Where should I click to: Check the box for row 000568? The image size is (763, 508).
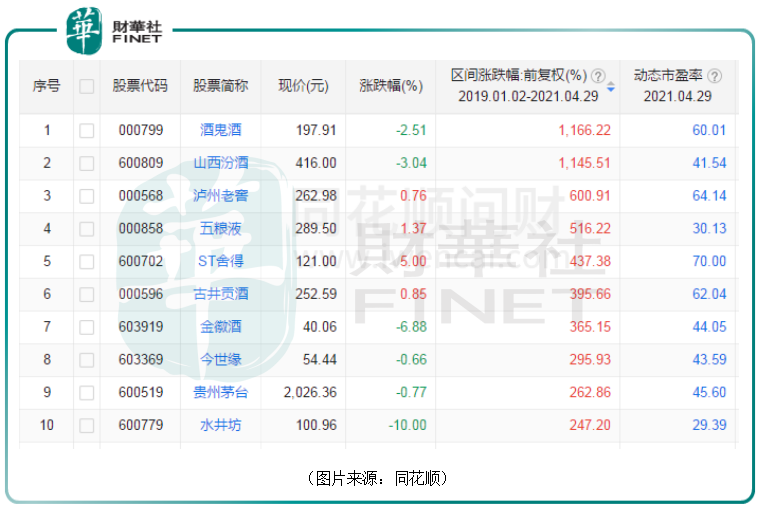(x=87, y=196)
